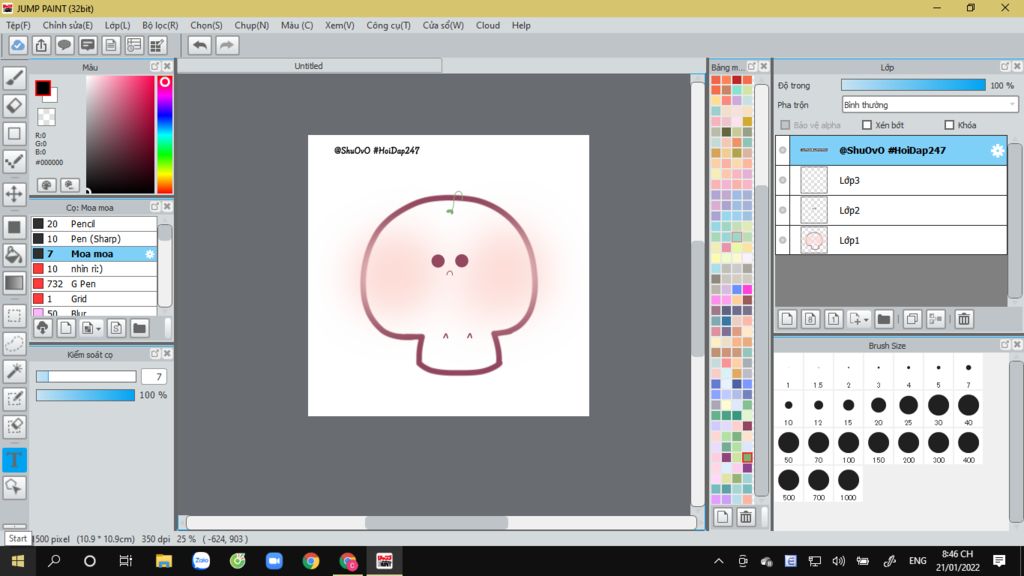Click the Độ trong layer opacity slider
The width and height of the screenshot is (1024, 576).
pyautogui.click(x=913, y=85)
